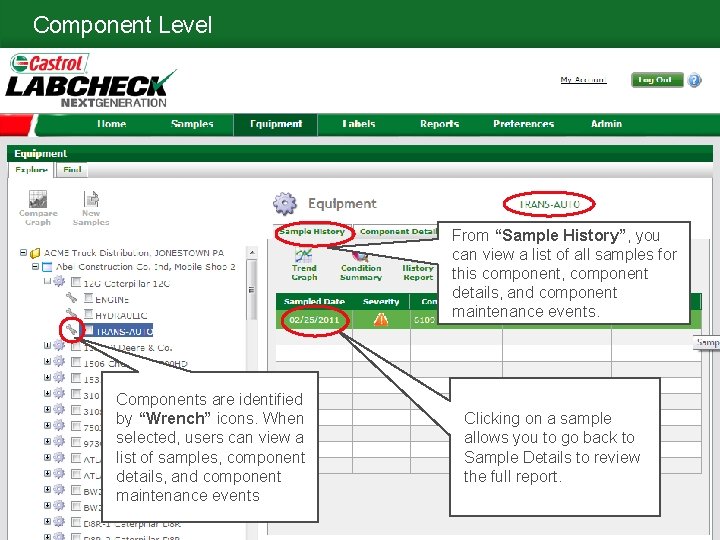Screen dimensions: 720x540
Task: Open the Trend Graph
Action: pos(304,264)
